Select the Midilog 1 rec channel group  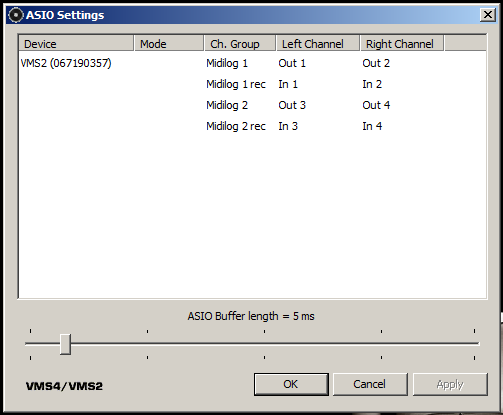pos(236,84)
